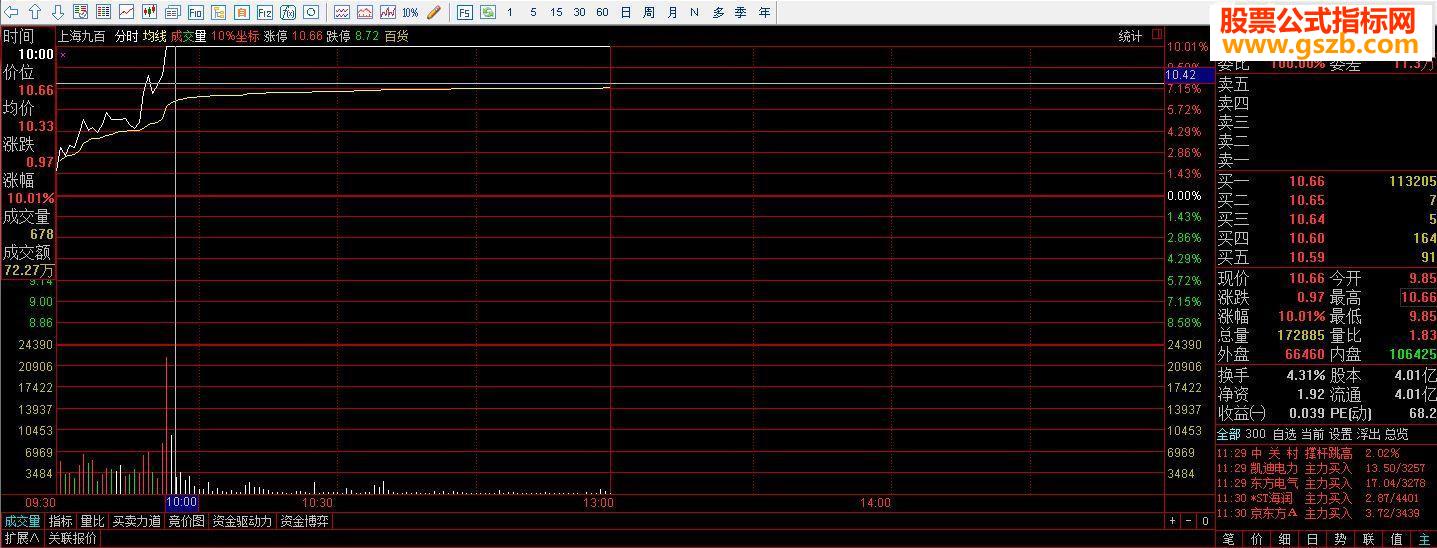The width and height of the screenshot is (1437, 548).
Task: Select the 资金驱动力 tab
Action: (x=241, y=521)
